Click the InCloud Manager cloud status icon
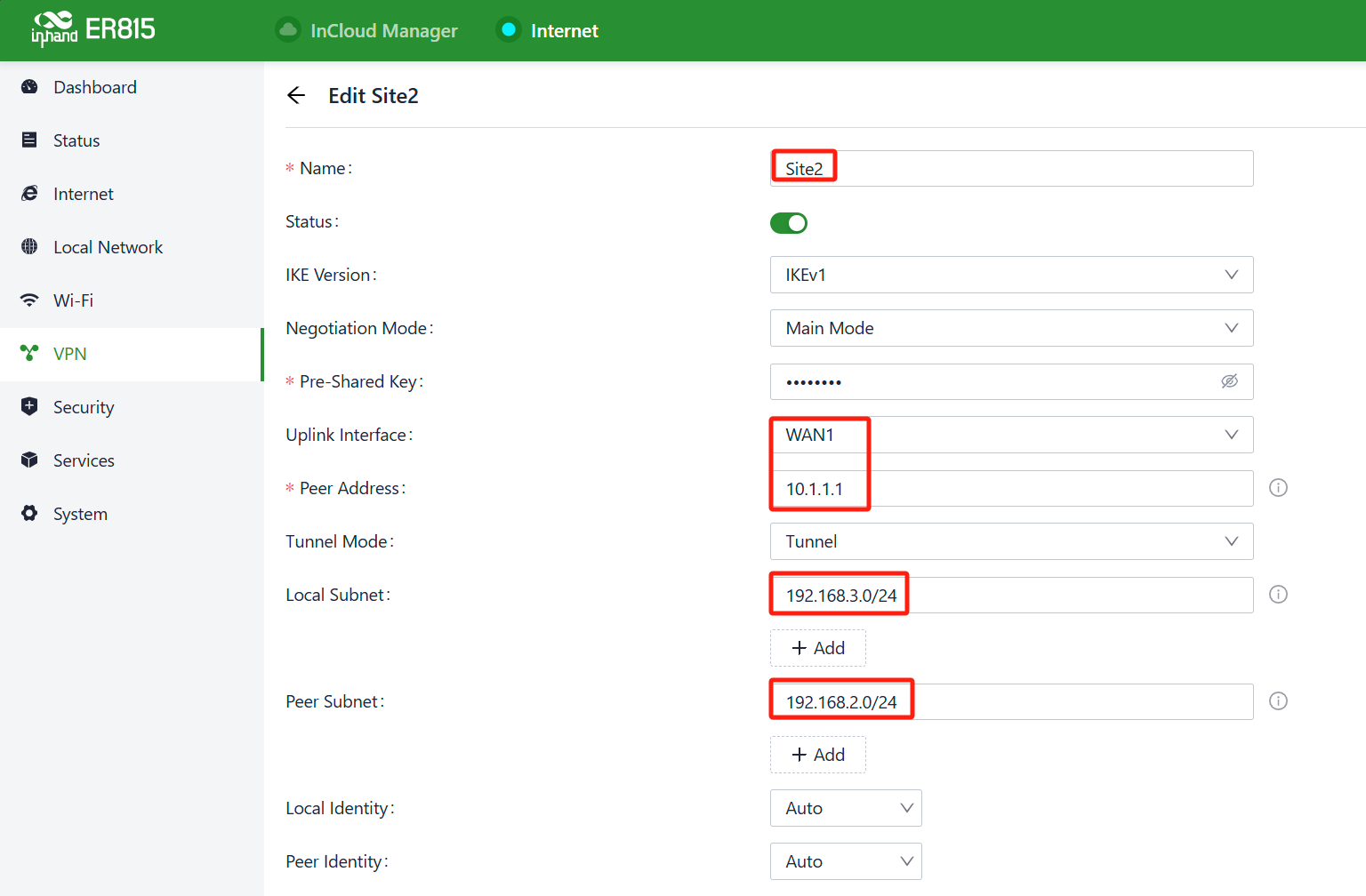Image resolution: width=1366 pixels, height=896 pixels. click(287, 30)
